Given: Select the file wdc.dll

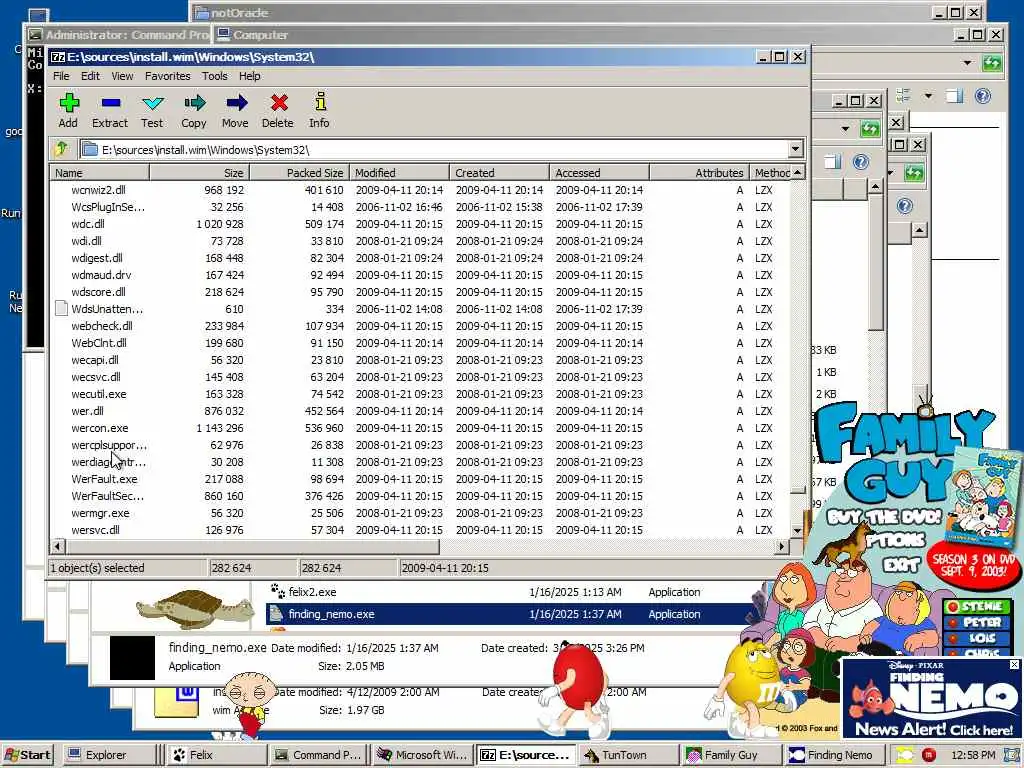Looking at the screenshot, I should coord(88,224).
